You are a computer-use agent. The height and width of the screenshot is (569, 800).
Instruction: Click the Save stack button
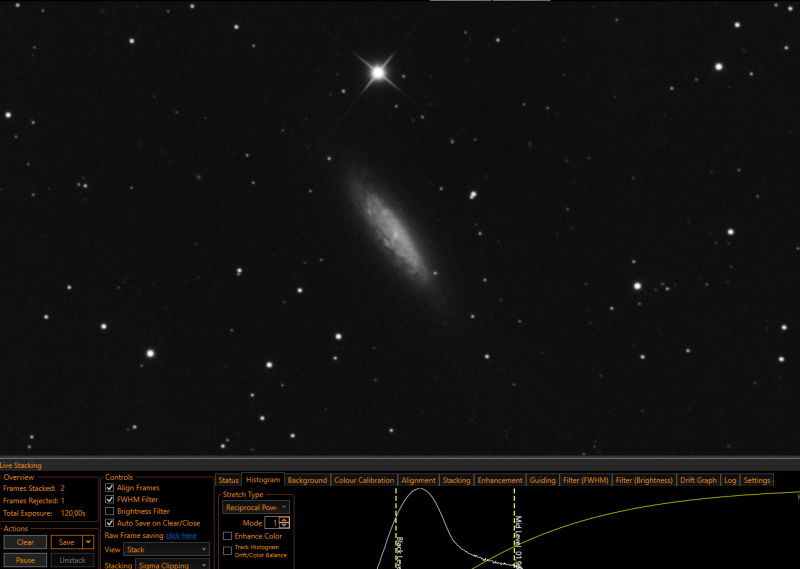[x=66, y=542]
